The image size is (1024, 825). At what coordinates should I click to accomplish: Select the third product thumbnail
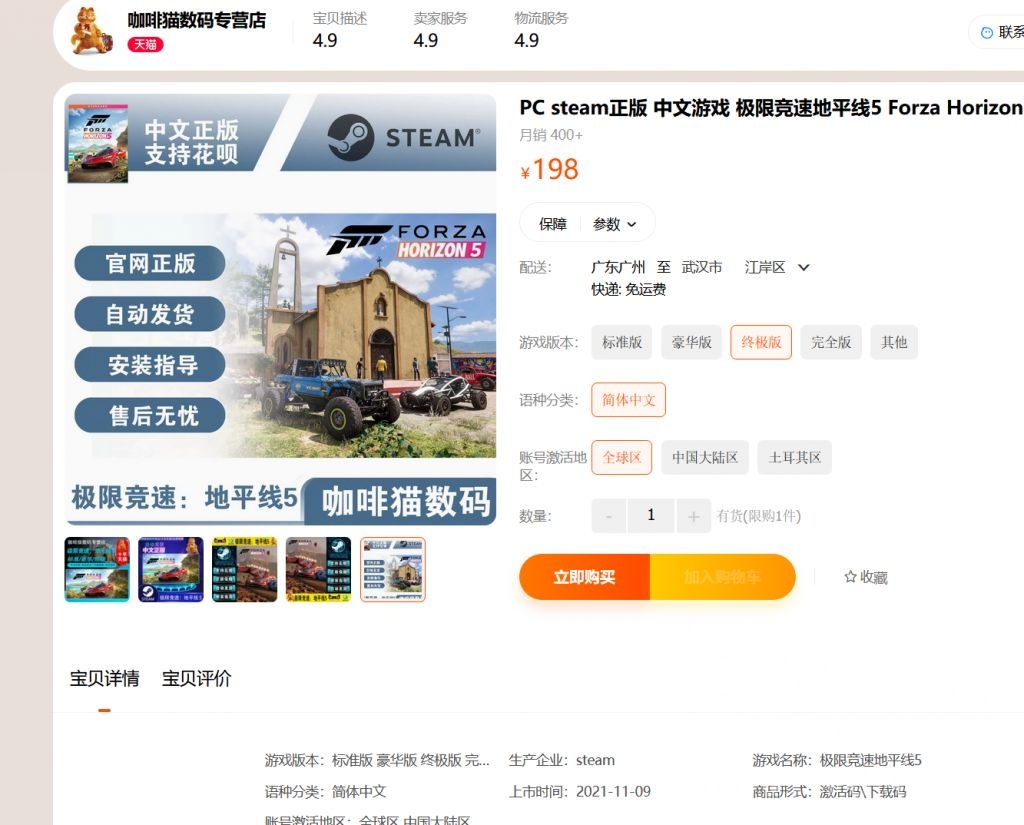click(x=244, y=570)
